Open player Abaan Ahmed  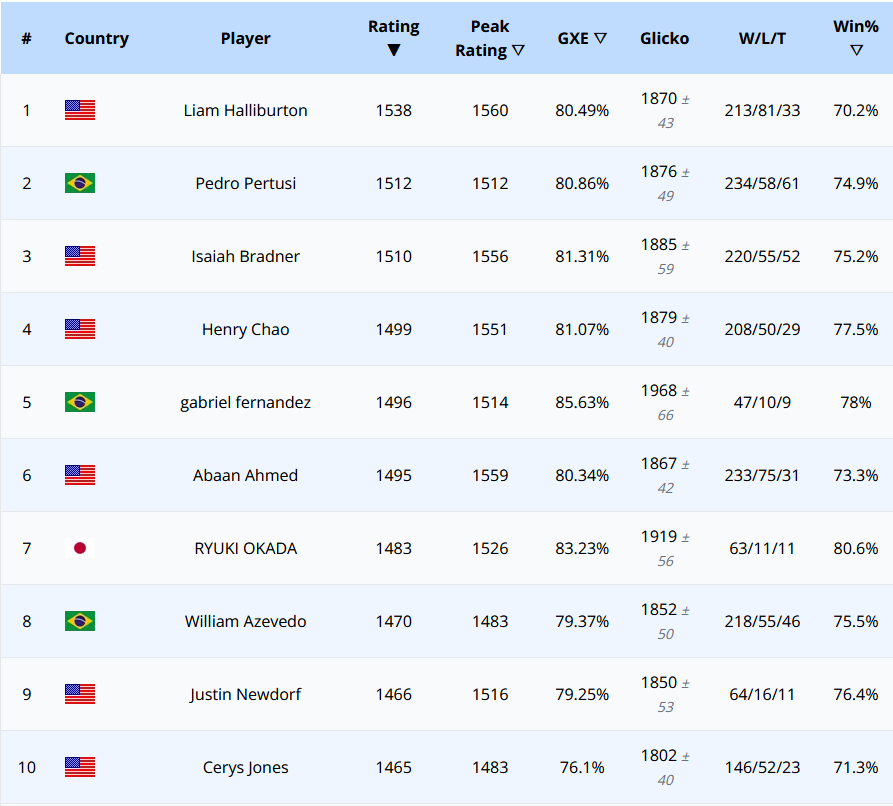coord(245,474)
